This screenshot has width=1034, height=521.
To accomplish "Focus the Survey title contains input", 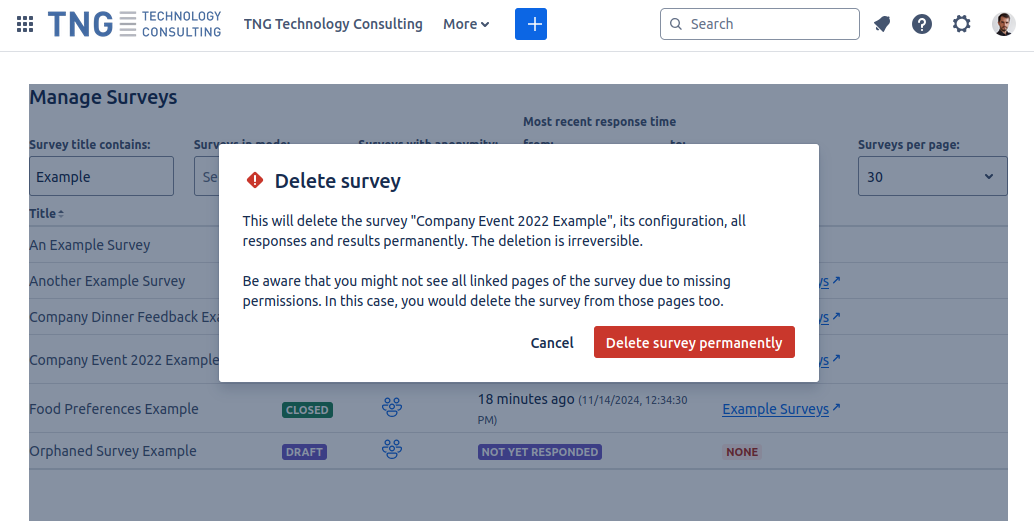I will [101, 177].
